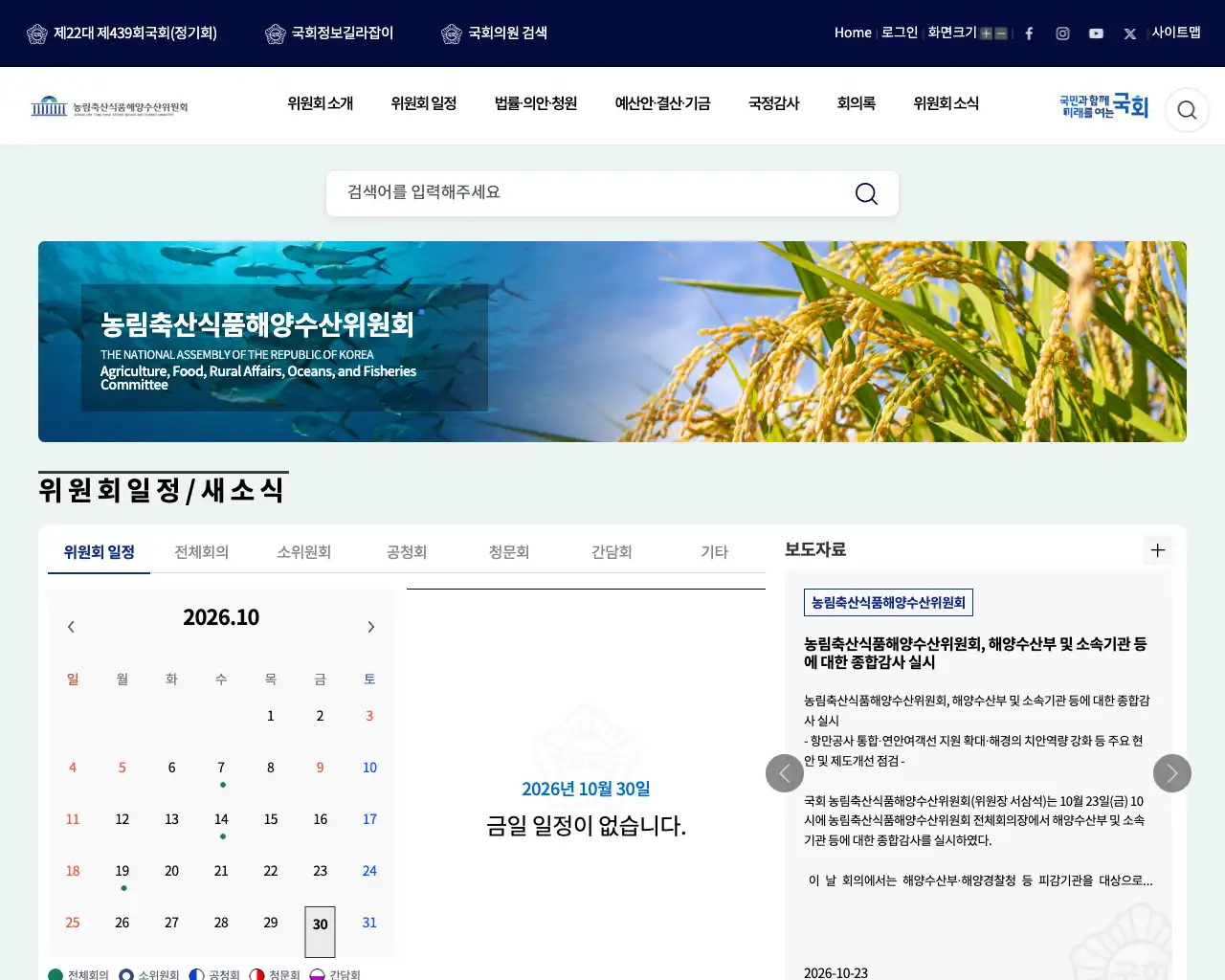Click the 로그인 link
The width and height of the screenshot is (1225, 980).
(x=900, y=33)
